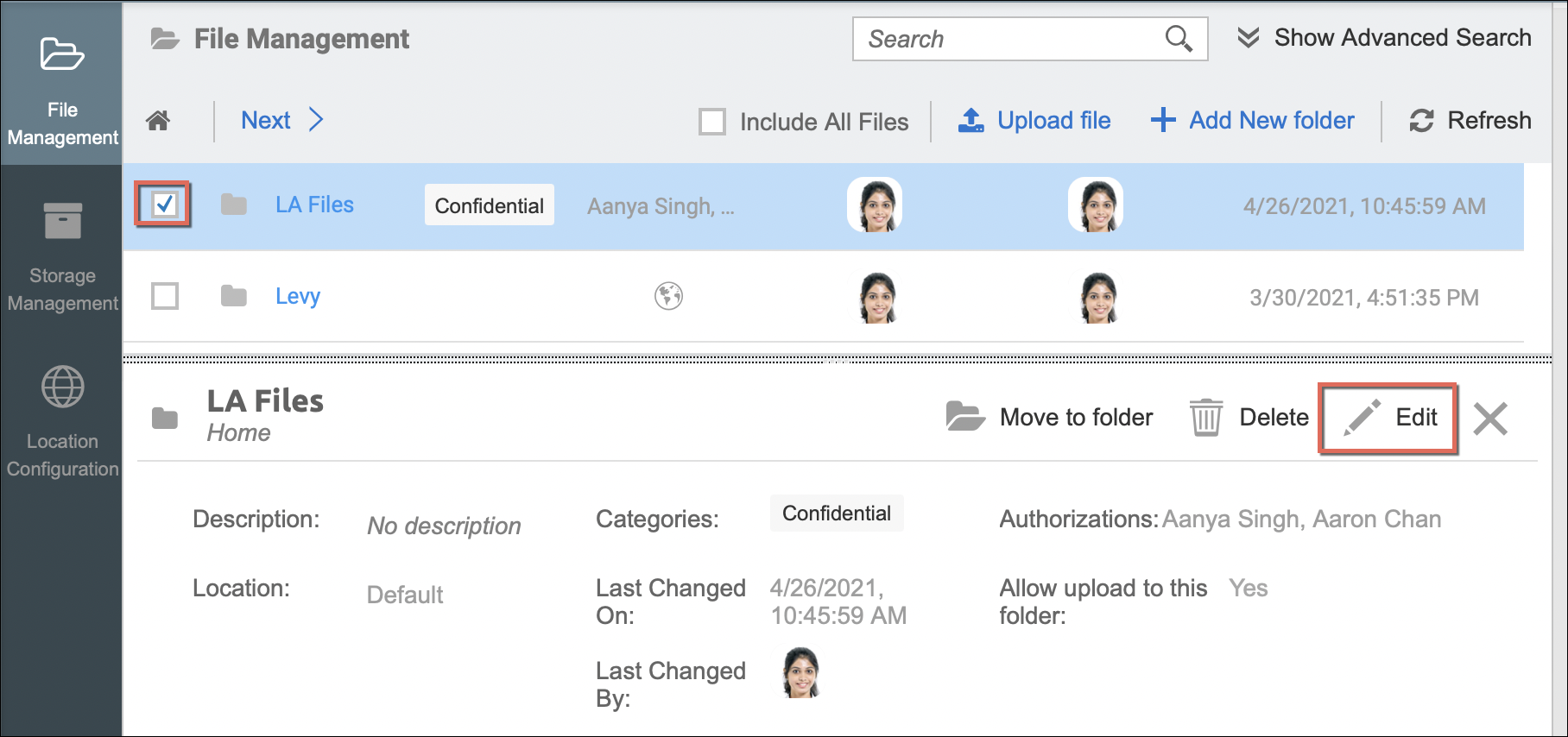Viewport: 1568px width, 737px height.
Task: Expand Show Advanced Search
Action: coord(1384,38)
